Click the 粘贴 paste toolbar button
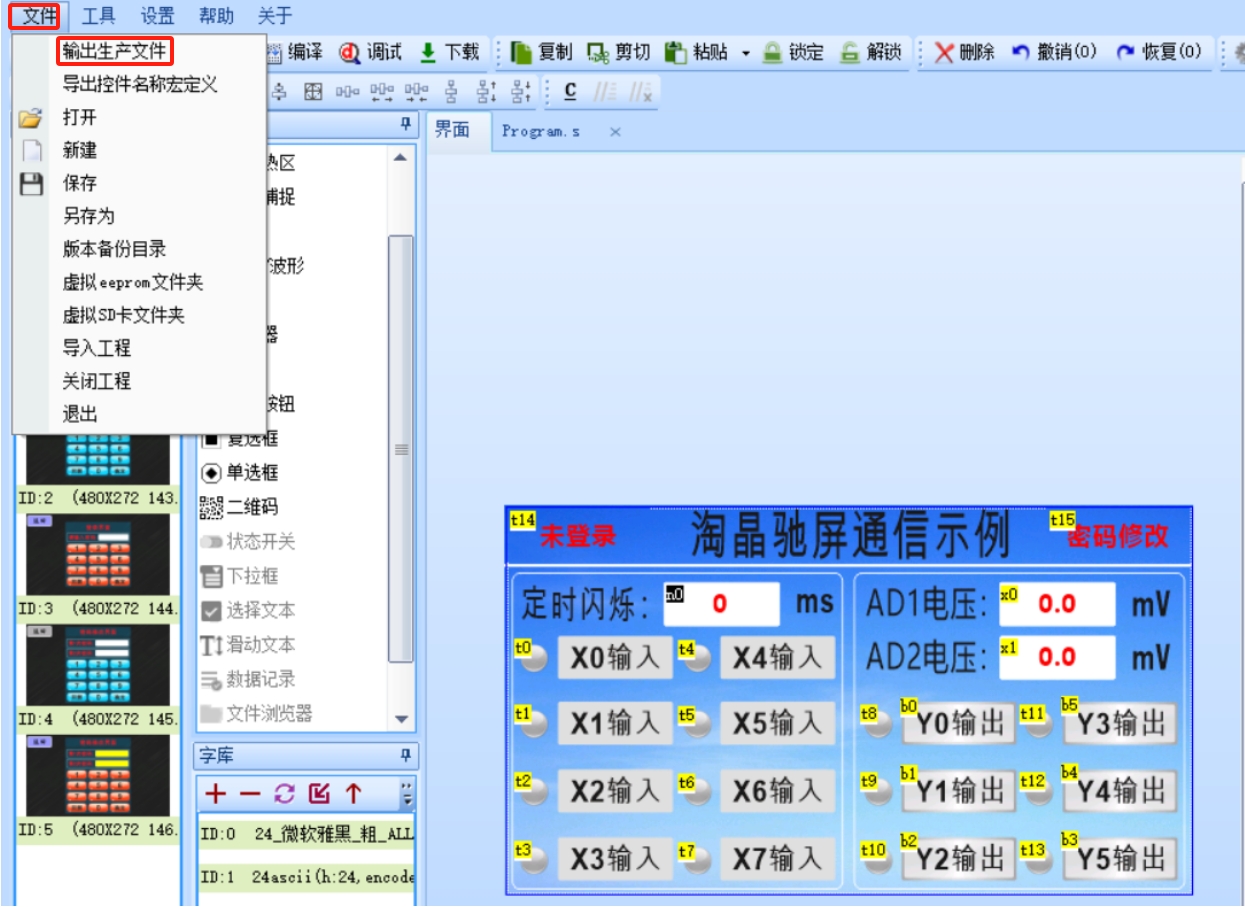 pos(697,52)
